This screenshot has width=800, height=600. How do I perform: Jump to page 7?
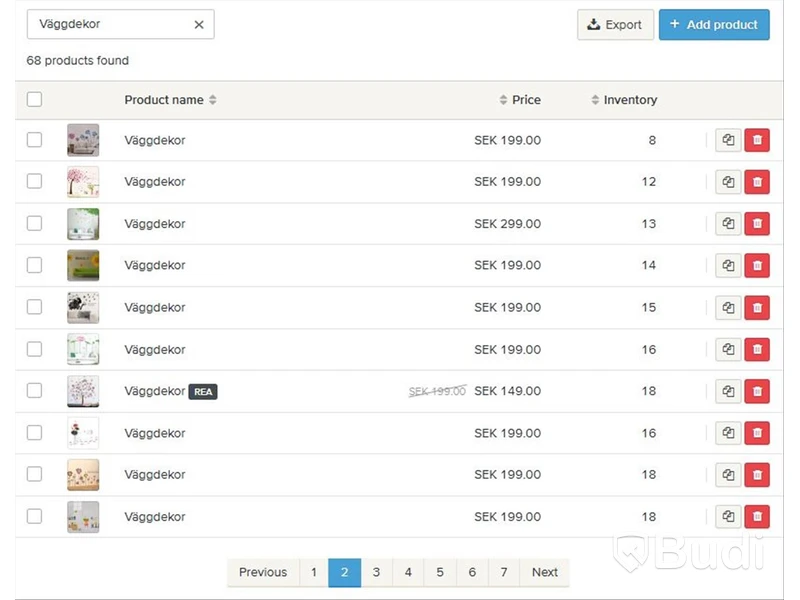tap(504, 572)
